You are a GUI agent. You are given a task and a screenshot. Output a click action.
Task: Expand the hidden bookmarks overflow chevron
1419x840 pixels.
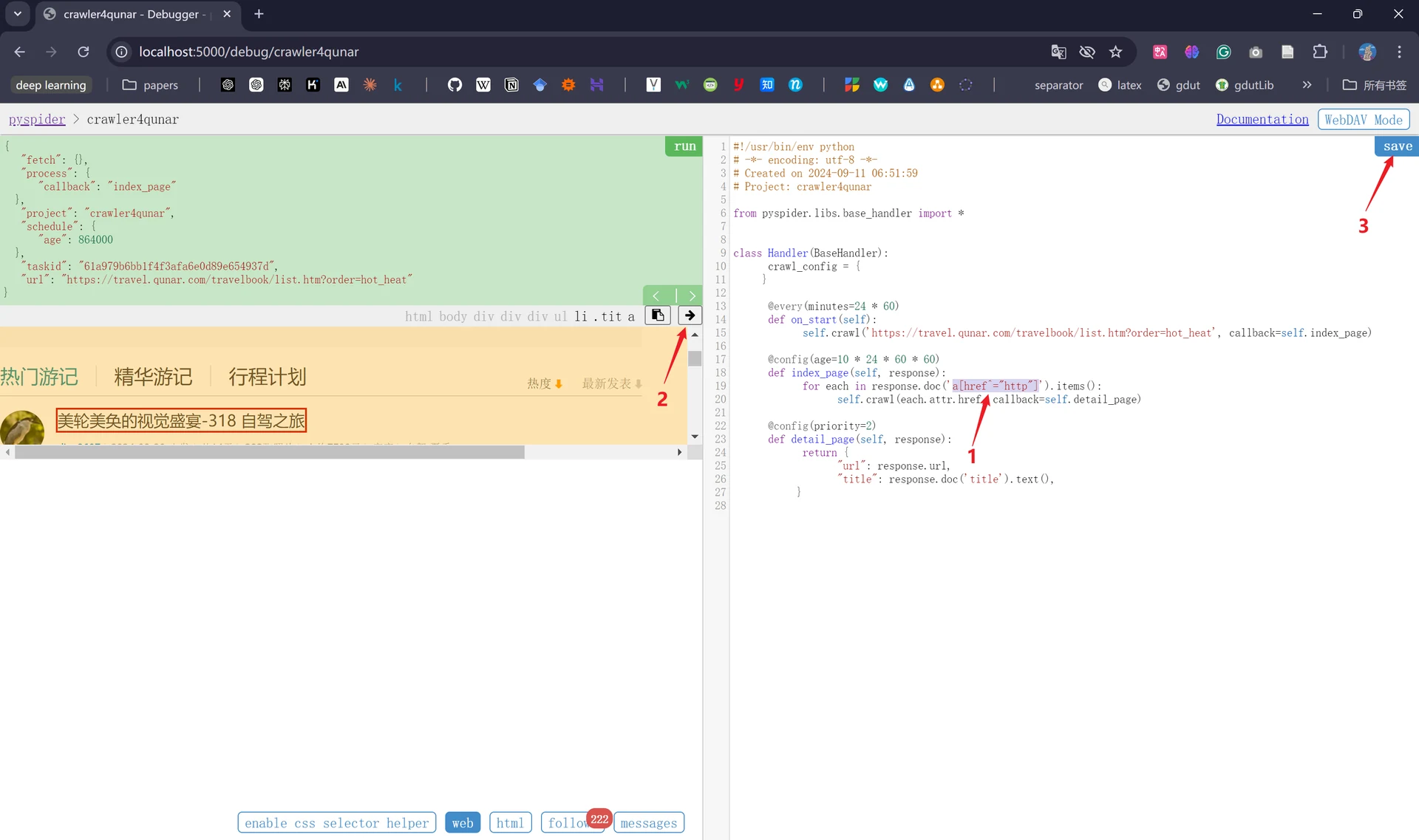(1307, 85)
